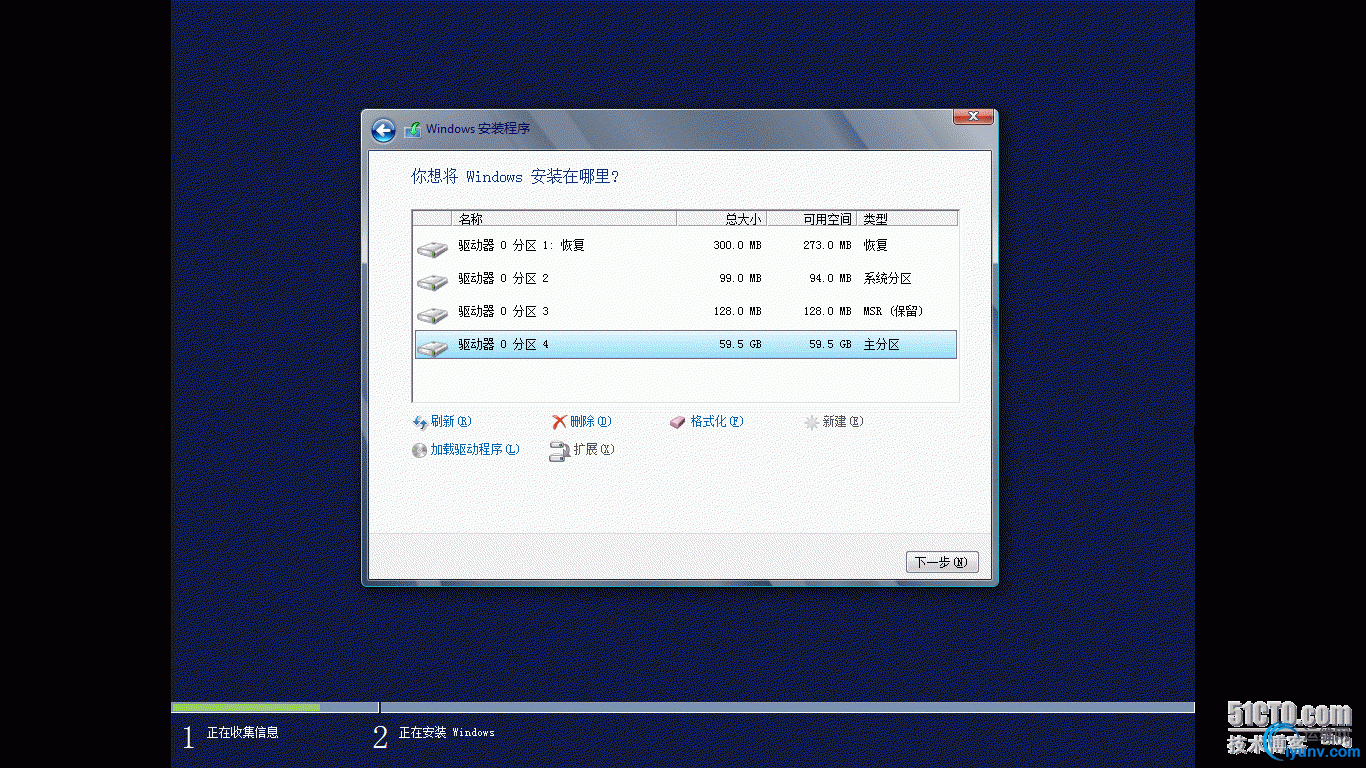Image resolution: width=1366 pixels, height=768 pixels.
Task: Select drive icon for partition 1 恢复
Action: tap(432, 247)
